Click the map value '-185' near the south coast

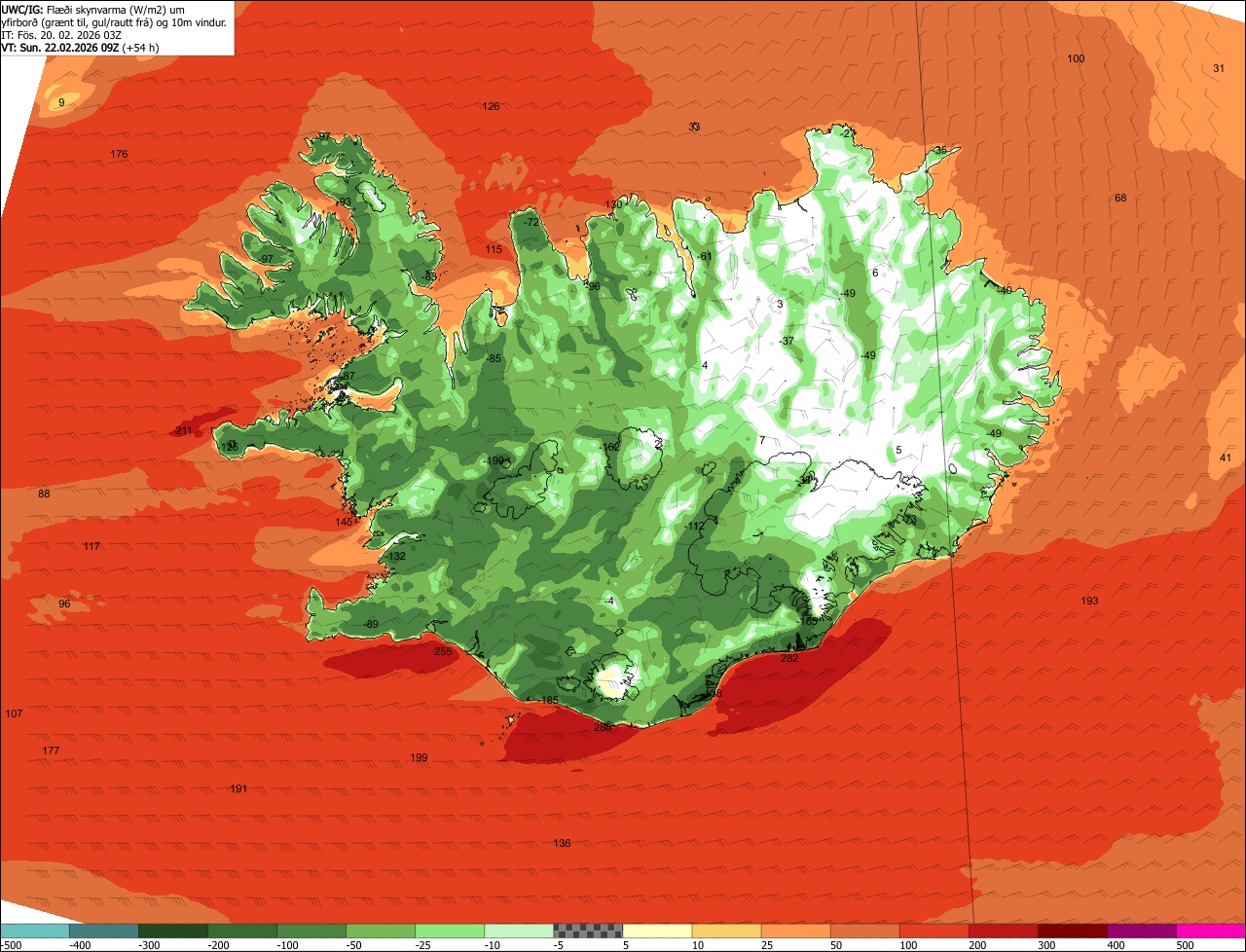point(548,700)
